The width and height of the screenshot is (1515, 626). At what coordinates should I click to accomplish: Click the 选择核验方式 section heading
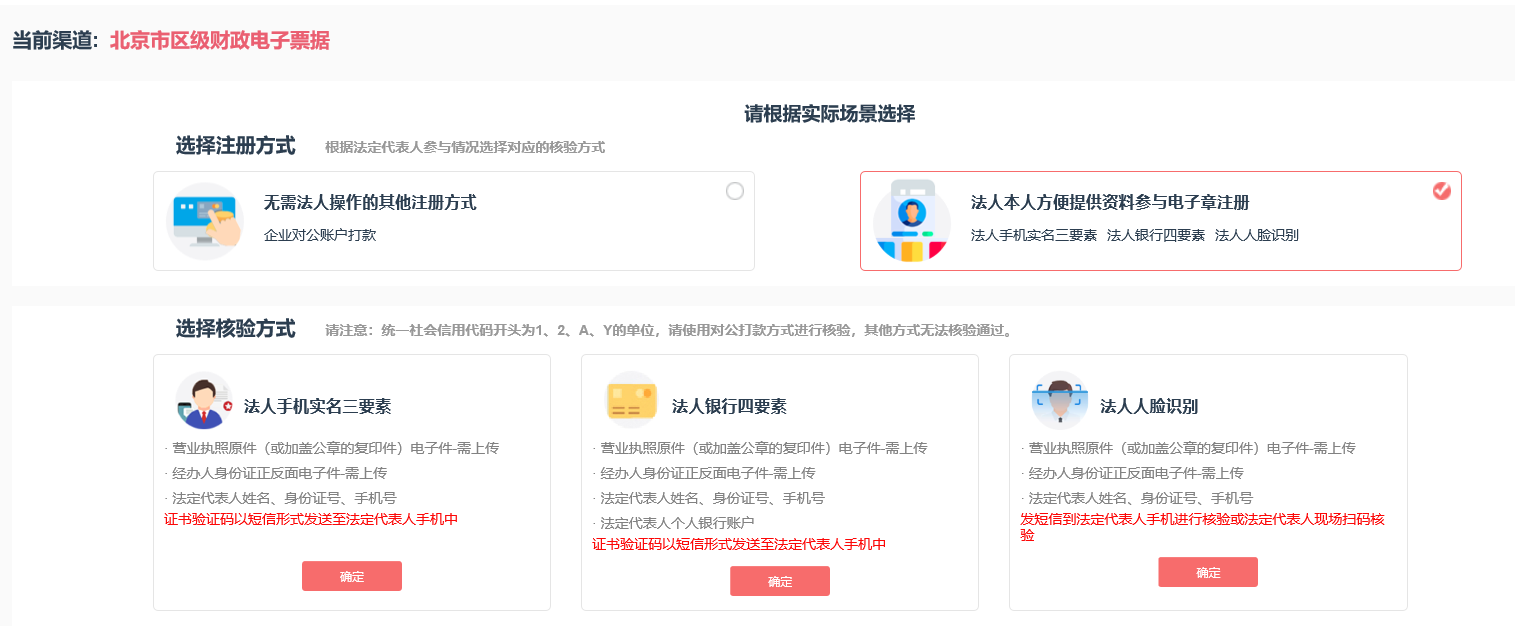[235, 329]
